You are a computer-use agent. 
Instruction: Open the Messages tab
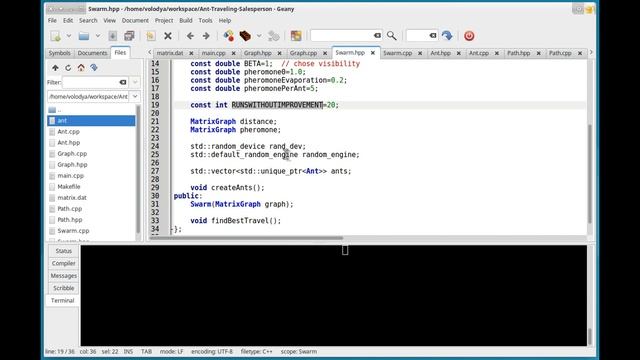coord(63,276)
